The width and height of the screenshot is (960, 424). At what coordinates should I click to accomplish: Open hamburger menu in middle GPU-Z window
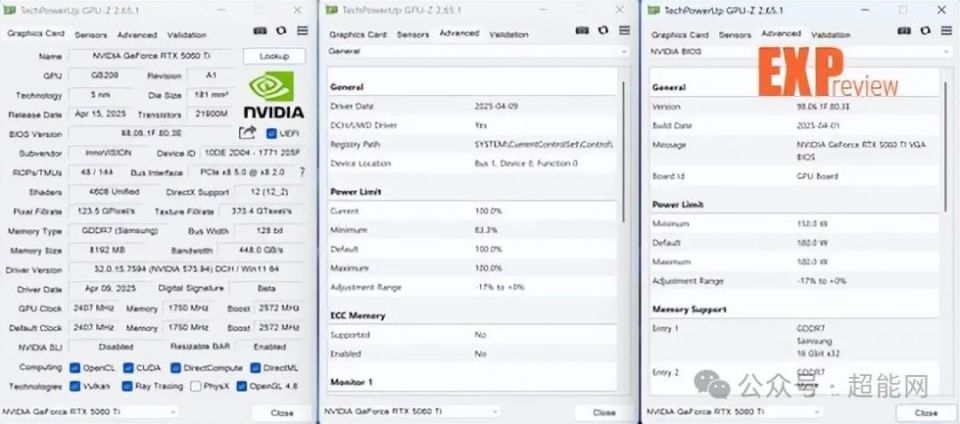pyautogui.click(x=624, y=30)
